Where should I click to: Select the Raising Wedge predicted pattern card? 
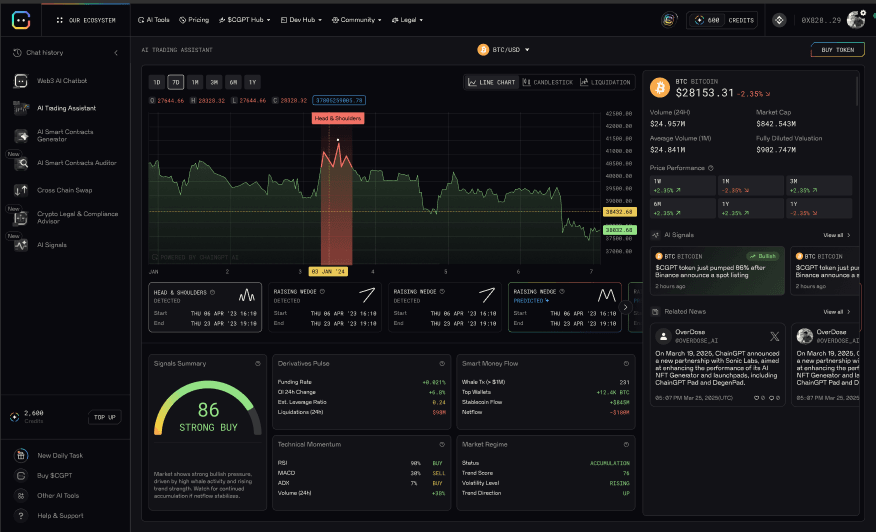565,307
